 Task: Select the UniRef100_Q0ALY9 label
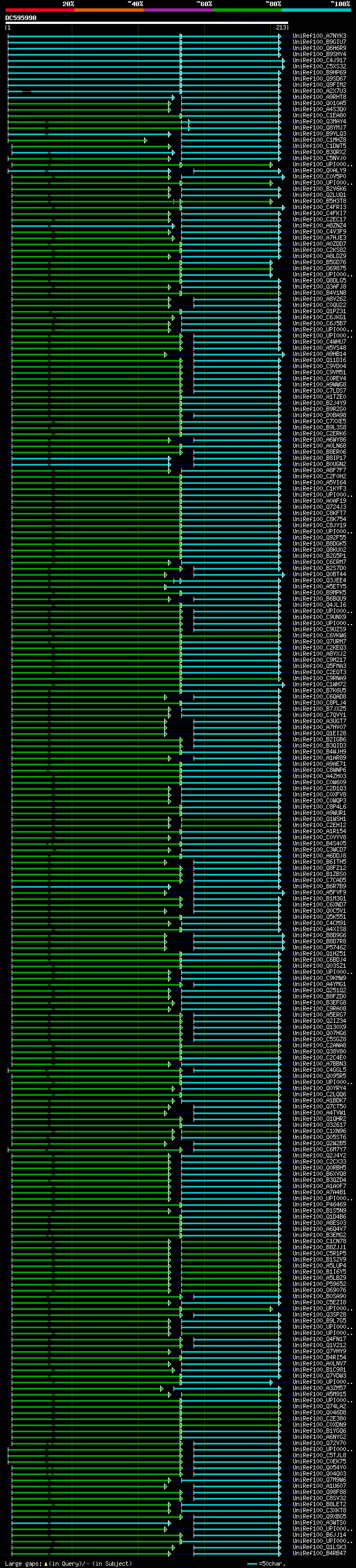(319, 170)
